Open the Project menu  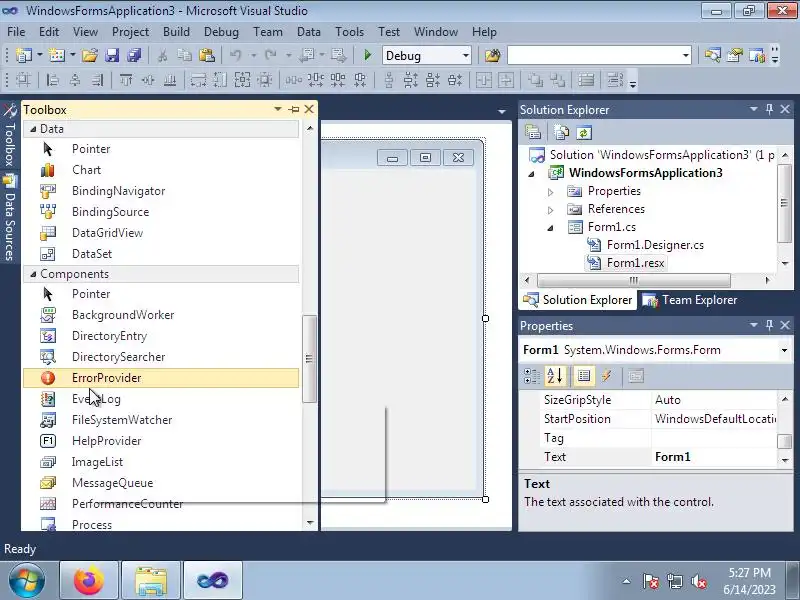(130, 32)
